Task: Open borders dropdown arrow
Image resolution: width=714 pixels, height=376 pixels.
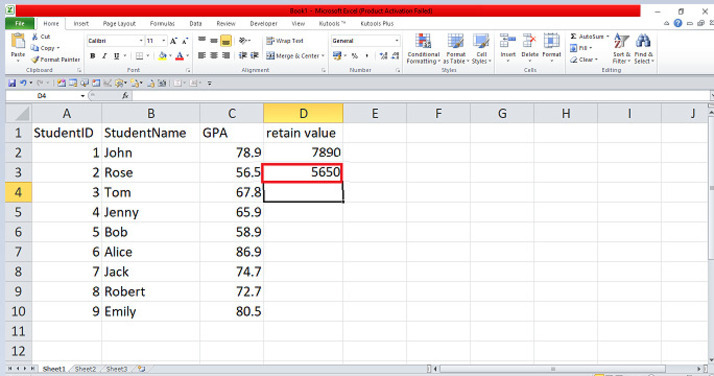Action: (x=148, y=56)
